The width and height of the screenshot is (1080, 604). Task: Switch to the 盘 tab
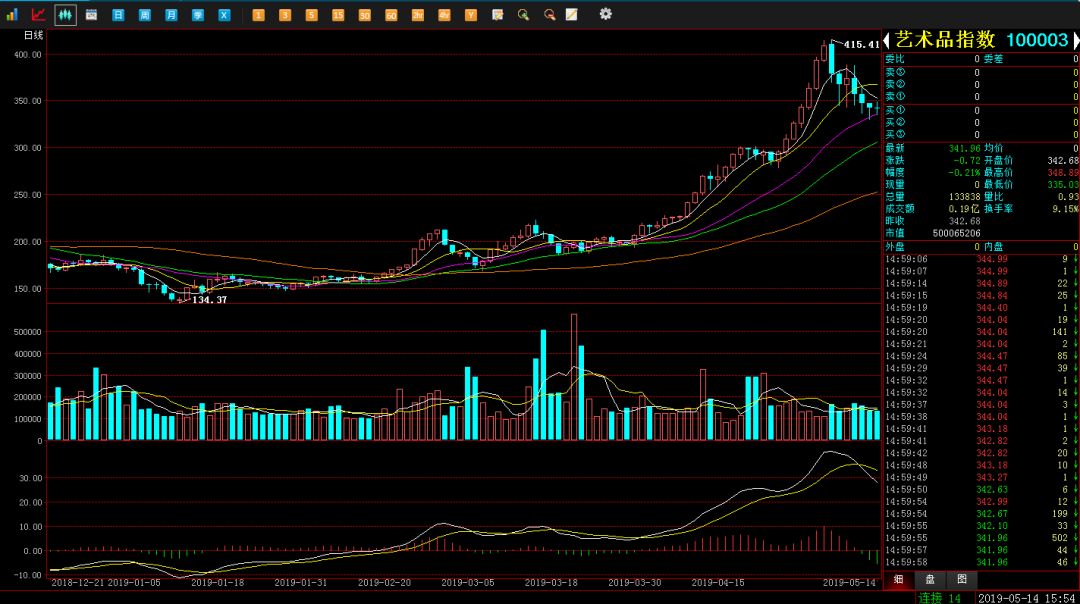tap(930, 580)
